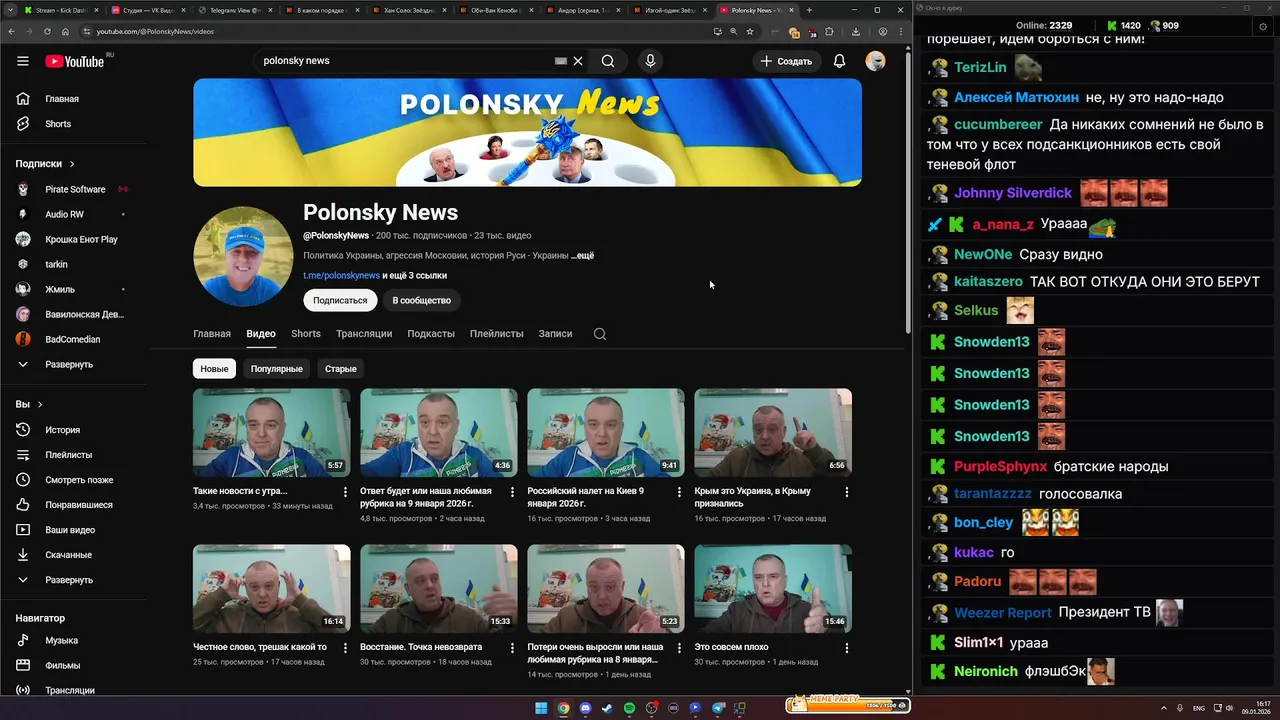
Task: Clear the search box with X
Action: (x=578, y=61)
